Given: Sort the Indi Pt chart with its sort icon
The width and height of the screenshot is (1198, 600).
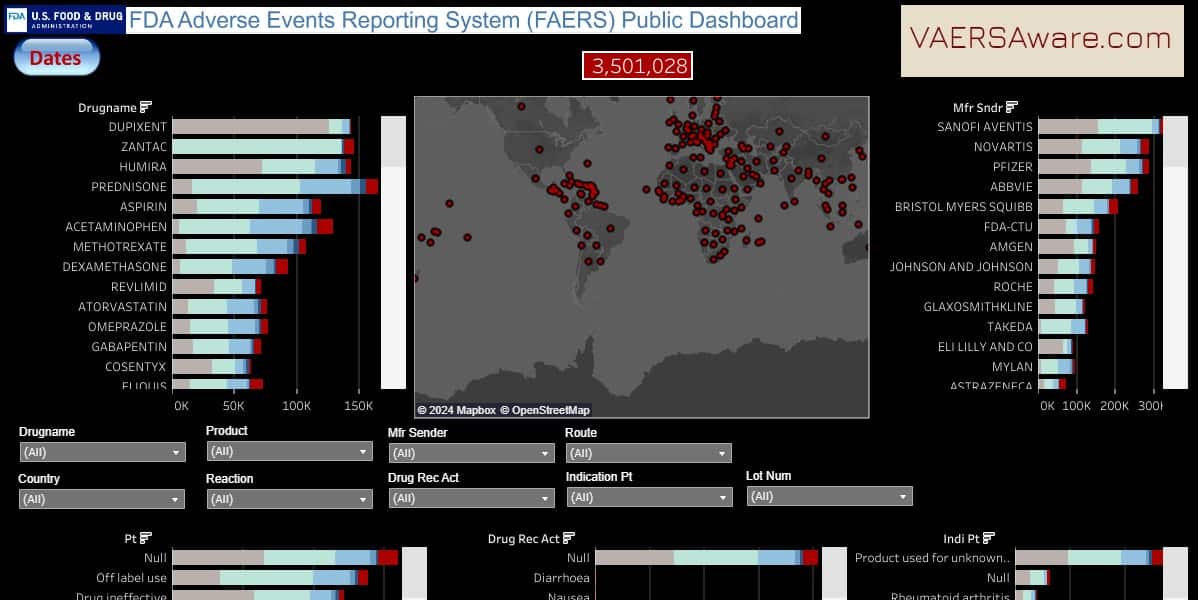Looking at the screenshot, I should [989, 538].
